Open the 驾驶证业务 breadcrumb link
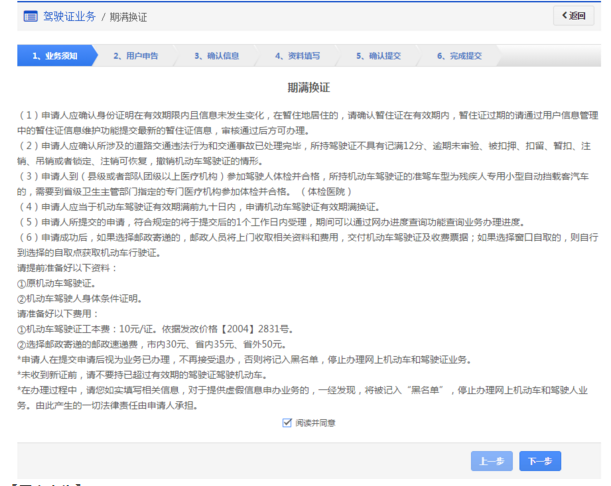The width and height of the screenshot is (611, 486). pos(70,18)
